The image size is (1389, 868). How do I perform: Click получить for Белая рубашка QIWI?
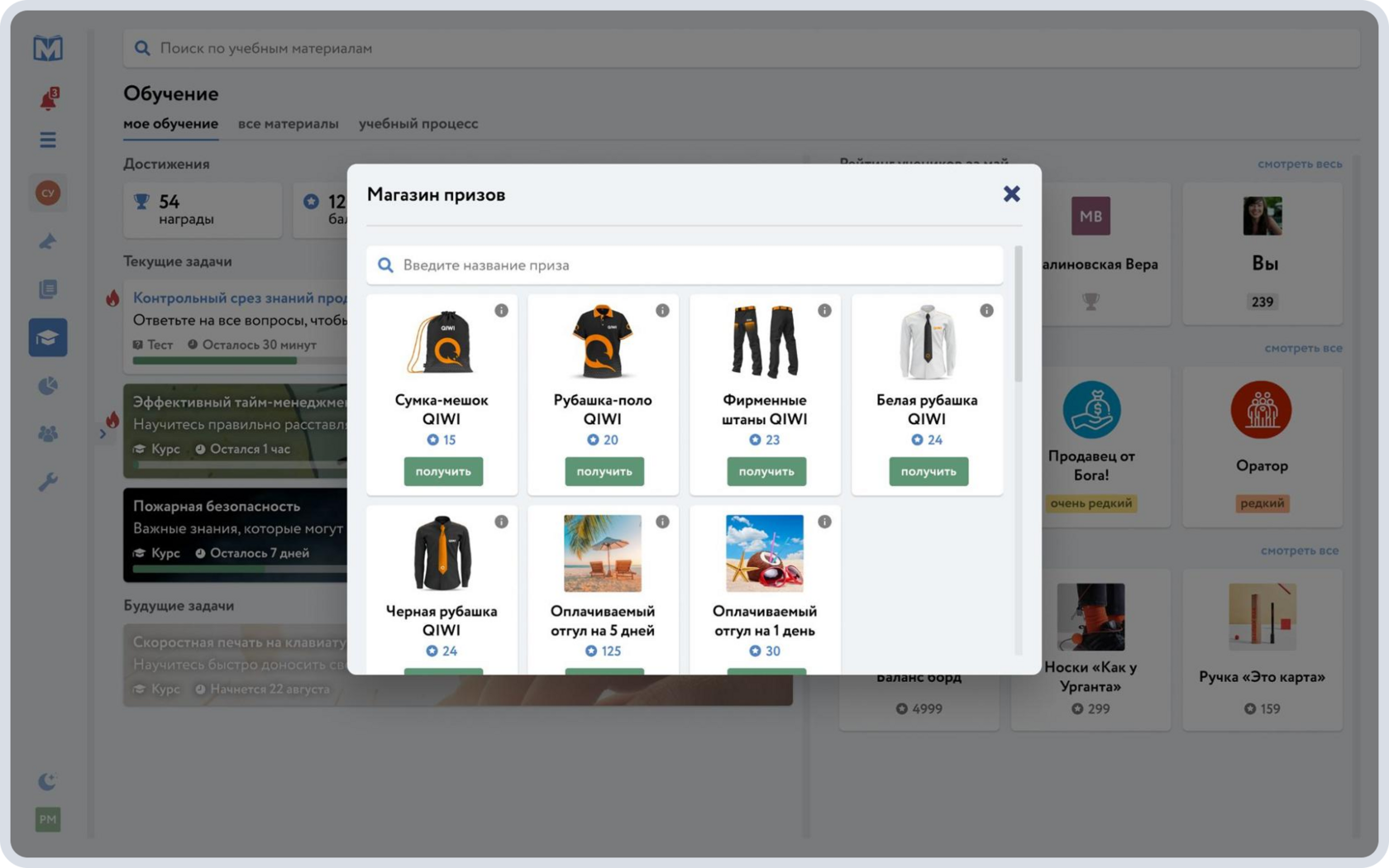928,471
